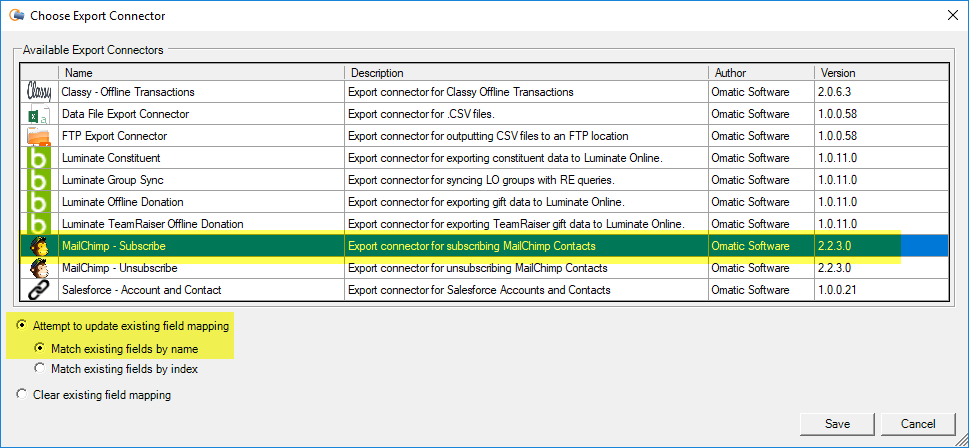
Task: Choose Match existing fields by index
Action: click(40, 369)
